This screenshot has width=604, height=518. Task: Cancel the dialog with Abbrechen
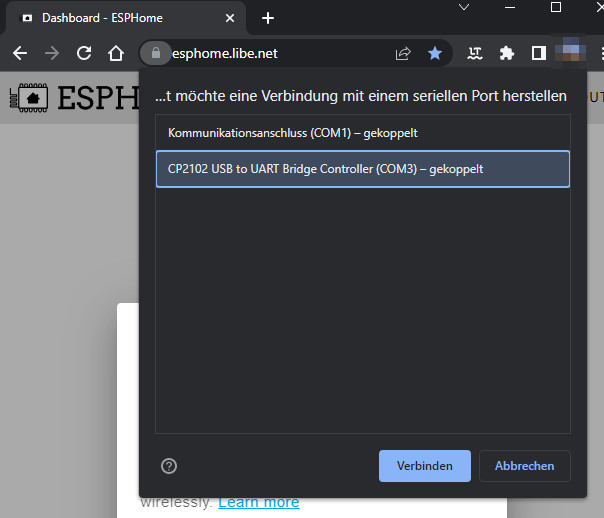[x=524, y=466]
